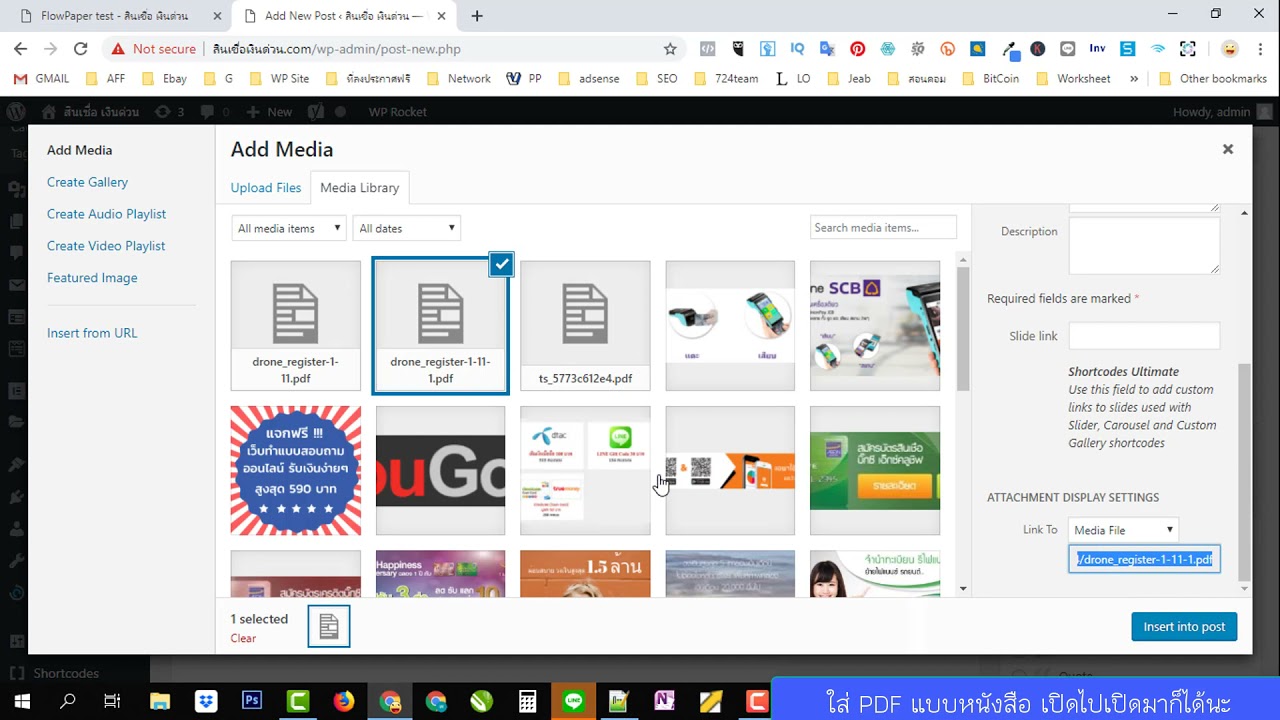Viewport: 1280px width, 720px height.
Task: Open Dropbox from the taskbar
Action: [x=206, y=701]
